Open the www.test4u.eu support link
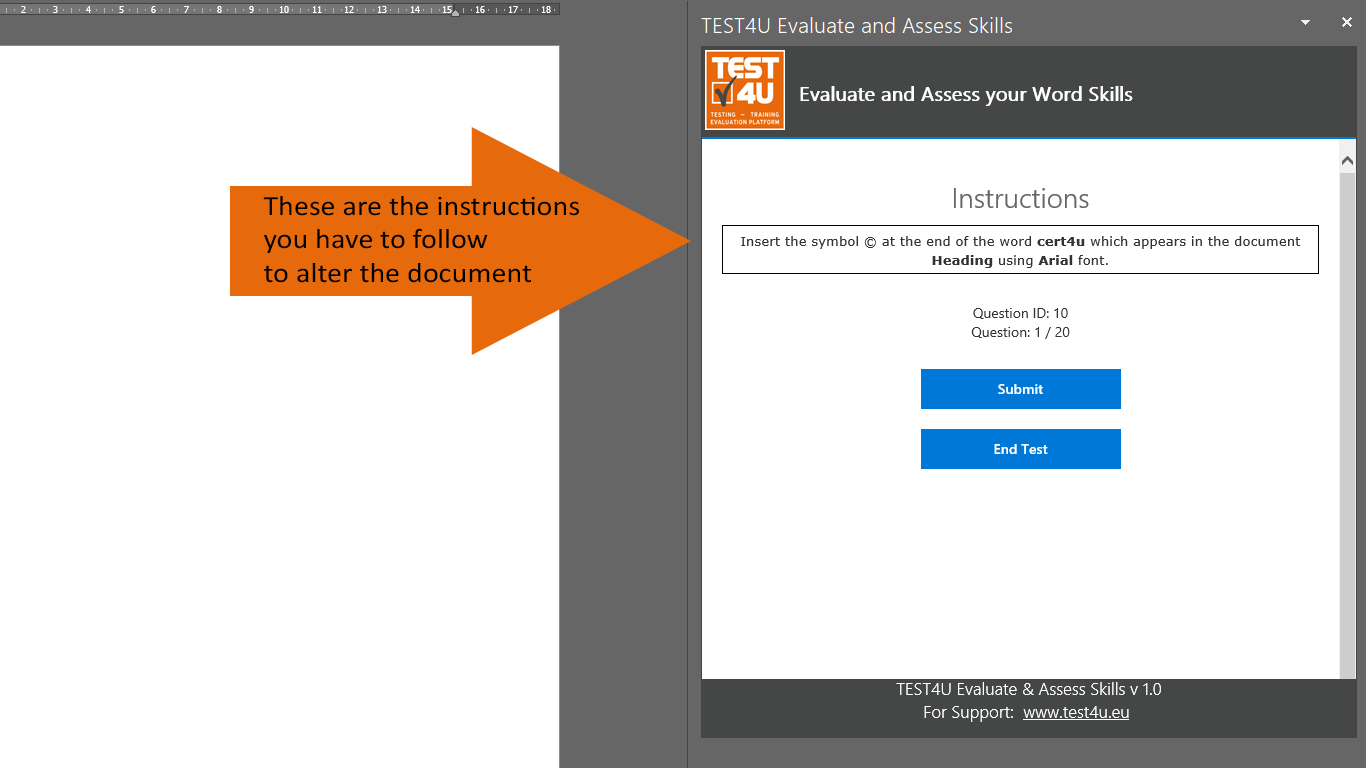 click(1076, 713)
